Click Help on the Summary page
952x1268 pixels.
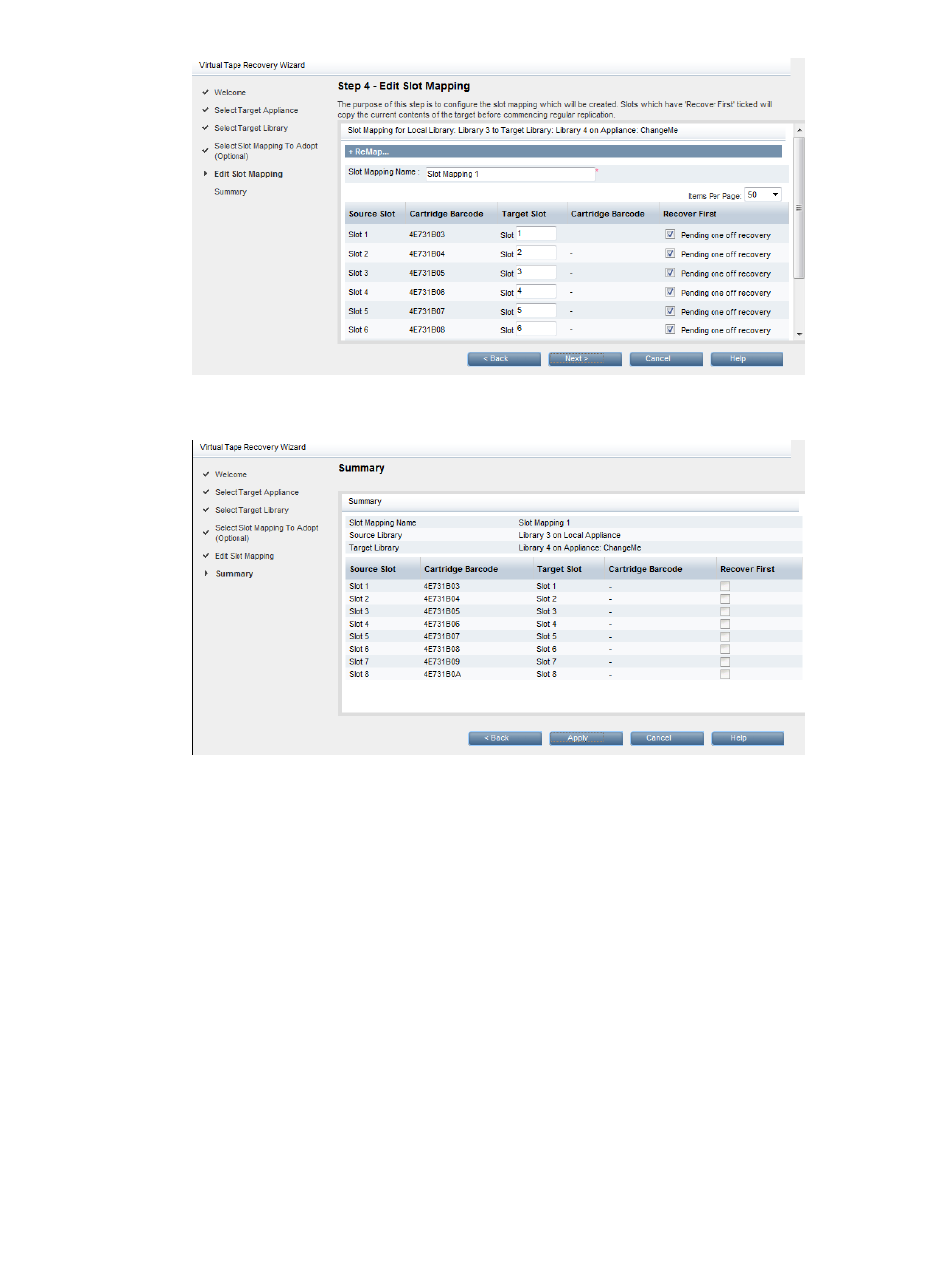[747, 739]
